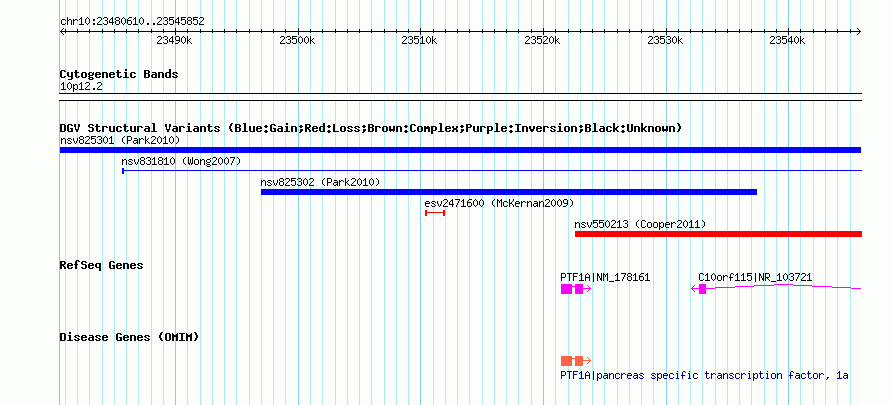Click the chr10:23480610..23545852 coordinate label
This screenshot has height=405, width=890.
point(132,22)
